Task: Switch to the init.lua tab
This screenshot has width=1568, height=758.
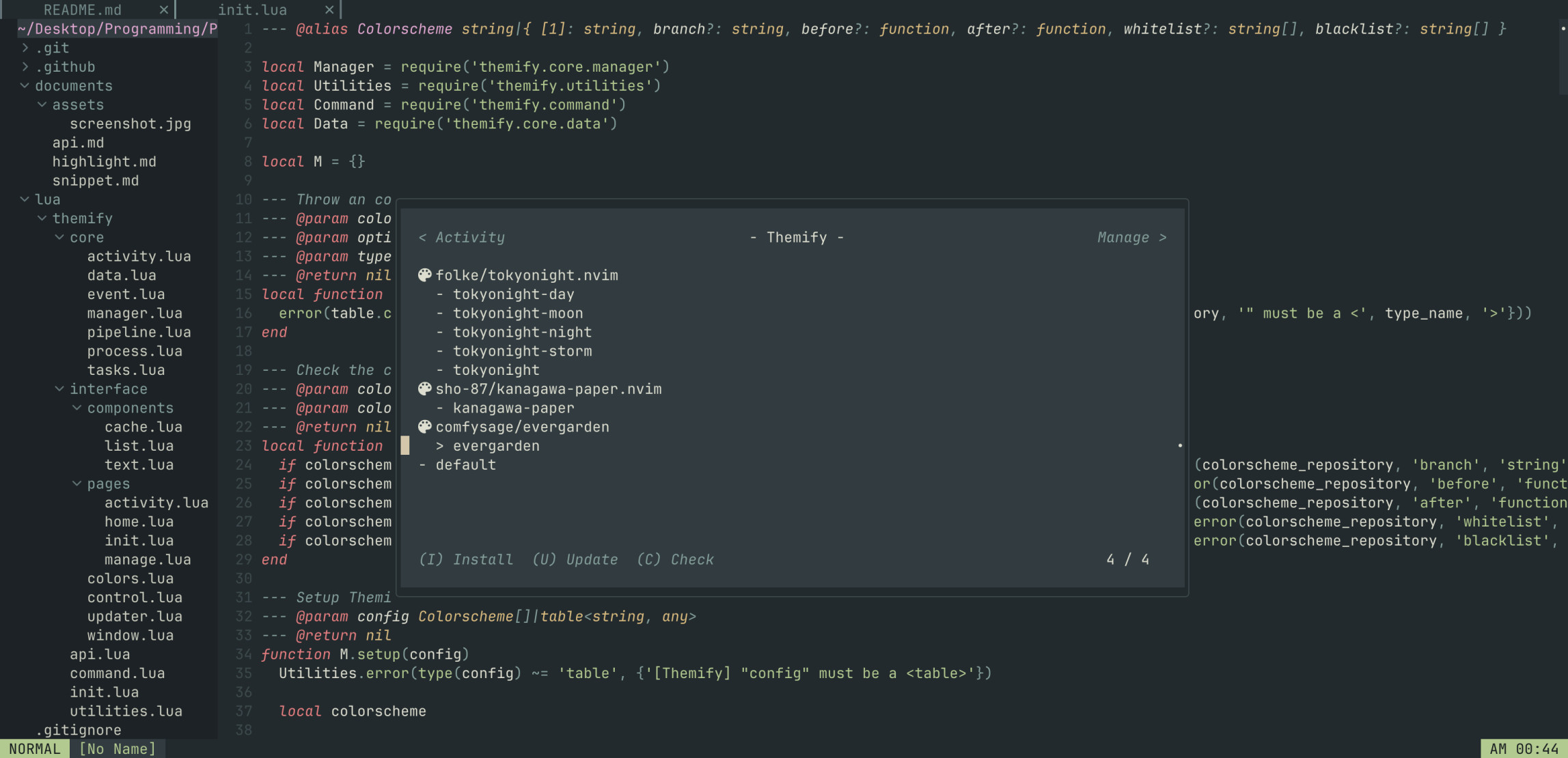Action: click(252, 10)
